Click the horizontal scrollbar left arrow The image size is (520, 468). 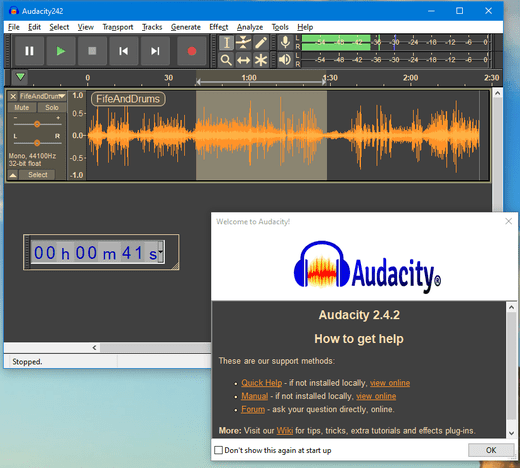[x=94, y=348]
